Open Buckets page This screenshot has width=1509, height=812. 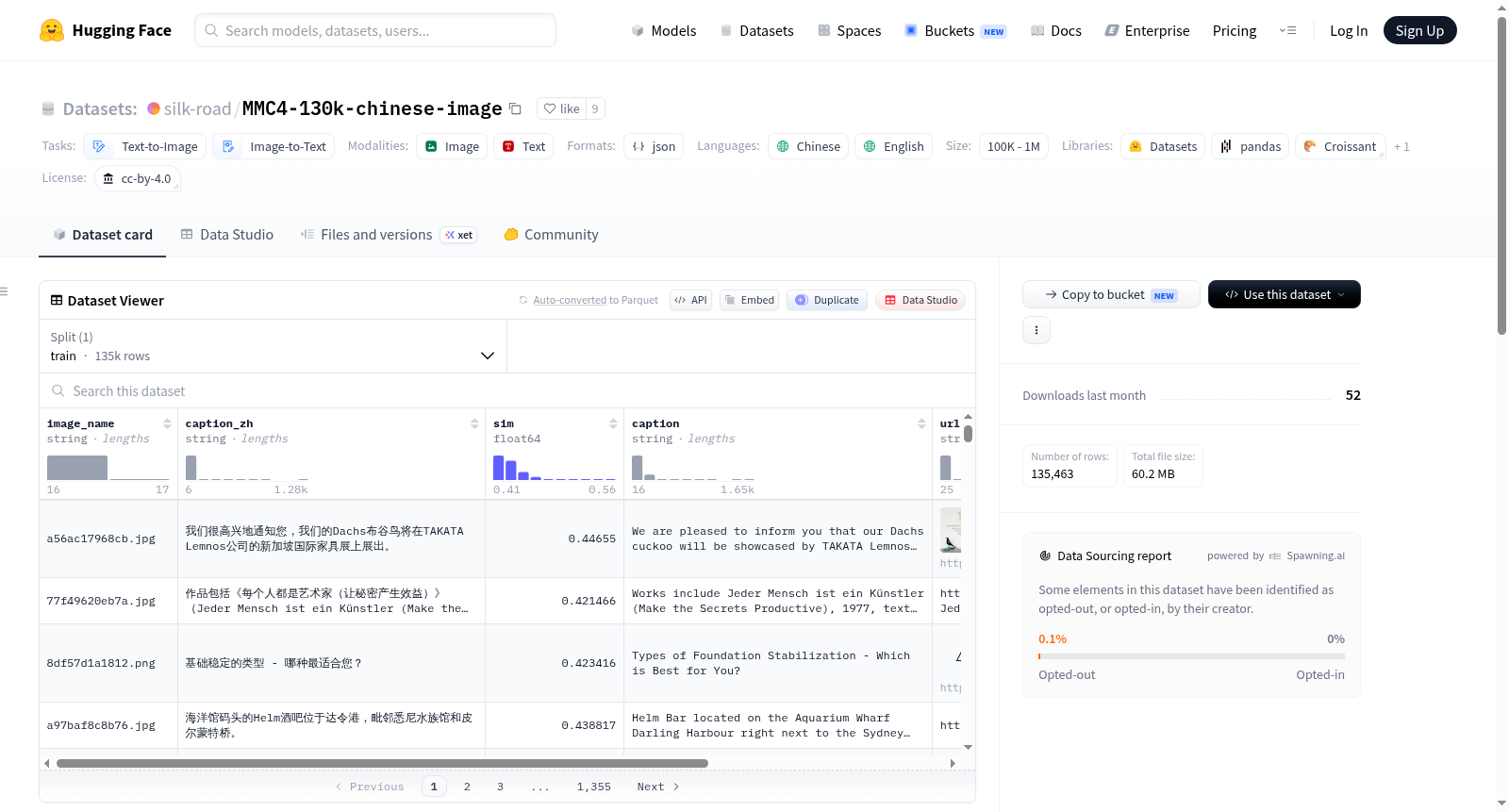pyautogui.click(x=955, y=30)
